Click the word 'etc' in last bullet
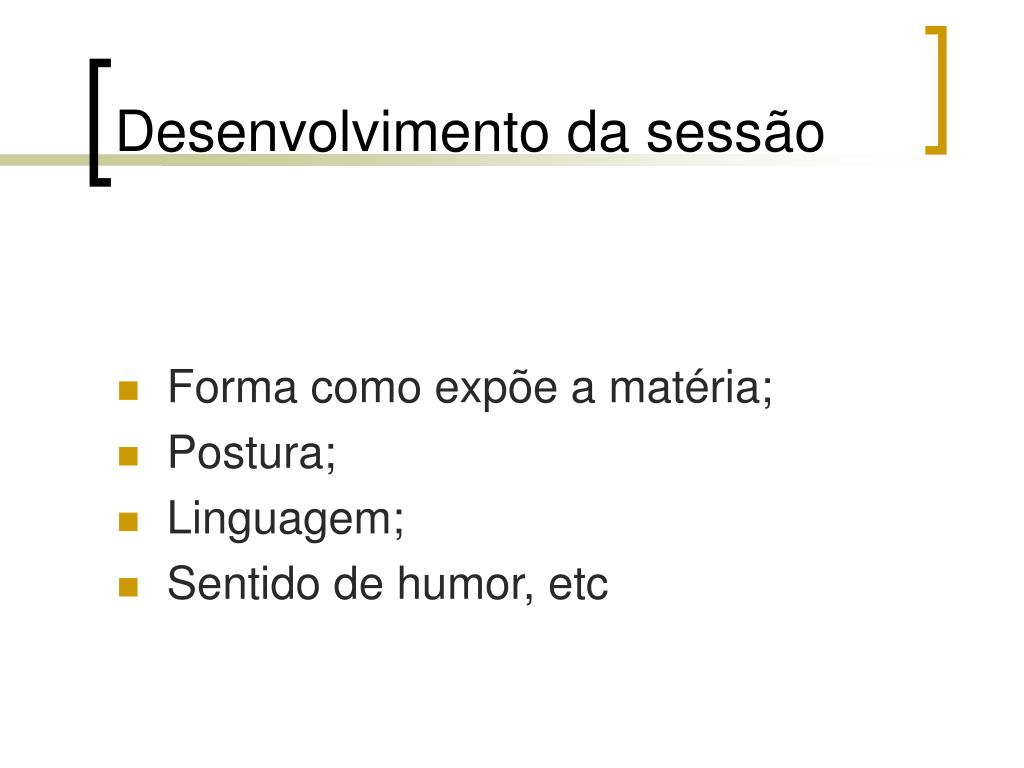The height and width of the screenshot is (768, 1024). coord(579,585)
